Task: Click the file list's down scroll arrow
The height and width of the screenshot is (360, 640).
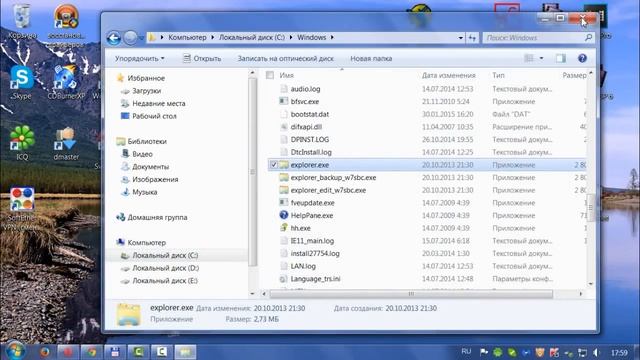Action: pyautogui.click(x=591, y=284)
